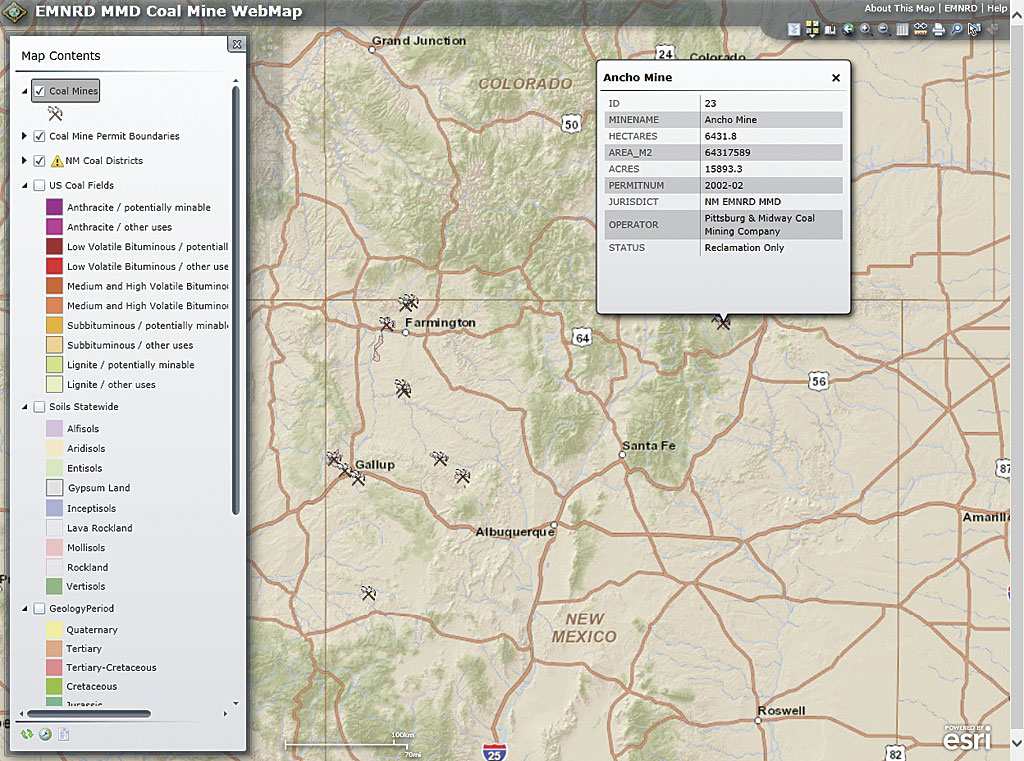
Task: Click the Map Contents vertical scrollbar thumb
Action: 236,300
